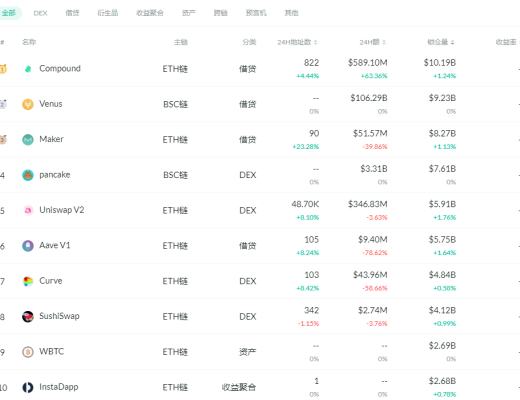This screenshot has width=520, height=400.
Task: Click the 主链 column header
Action: 181,42
